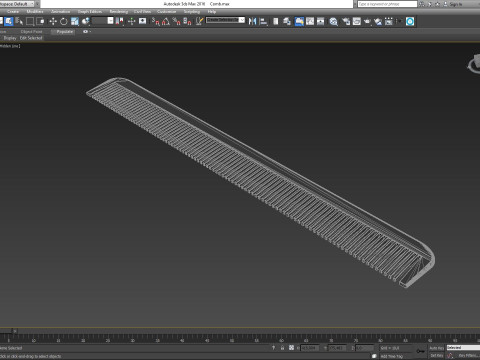Viewport: 480px width, 360px height.
Task: Open Edit Named Selection Sets
Action: 199,21
